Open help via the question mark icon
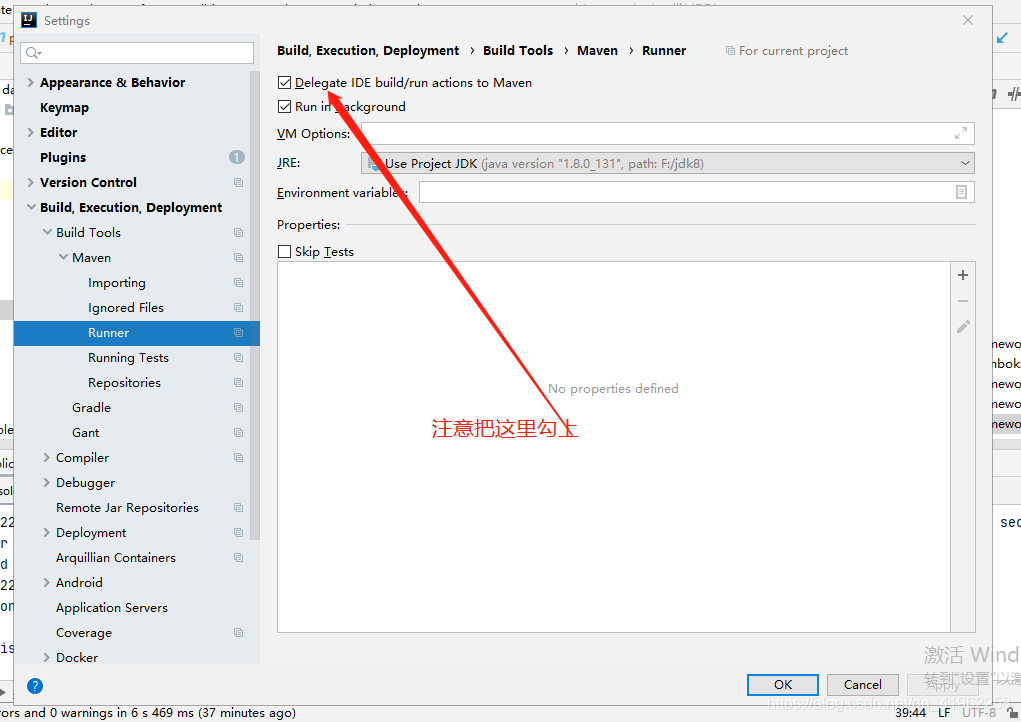 click(35, 686)
